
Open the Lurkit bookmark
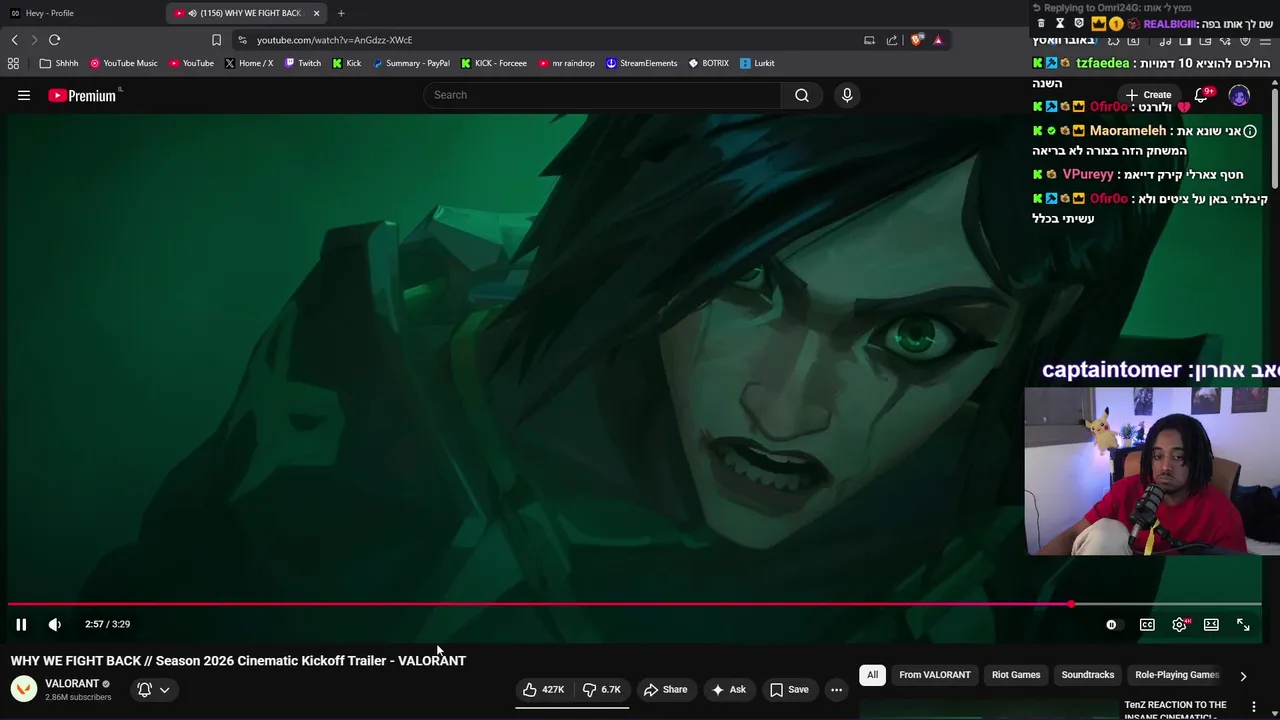click(758, 63)
